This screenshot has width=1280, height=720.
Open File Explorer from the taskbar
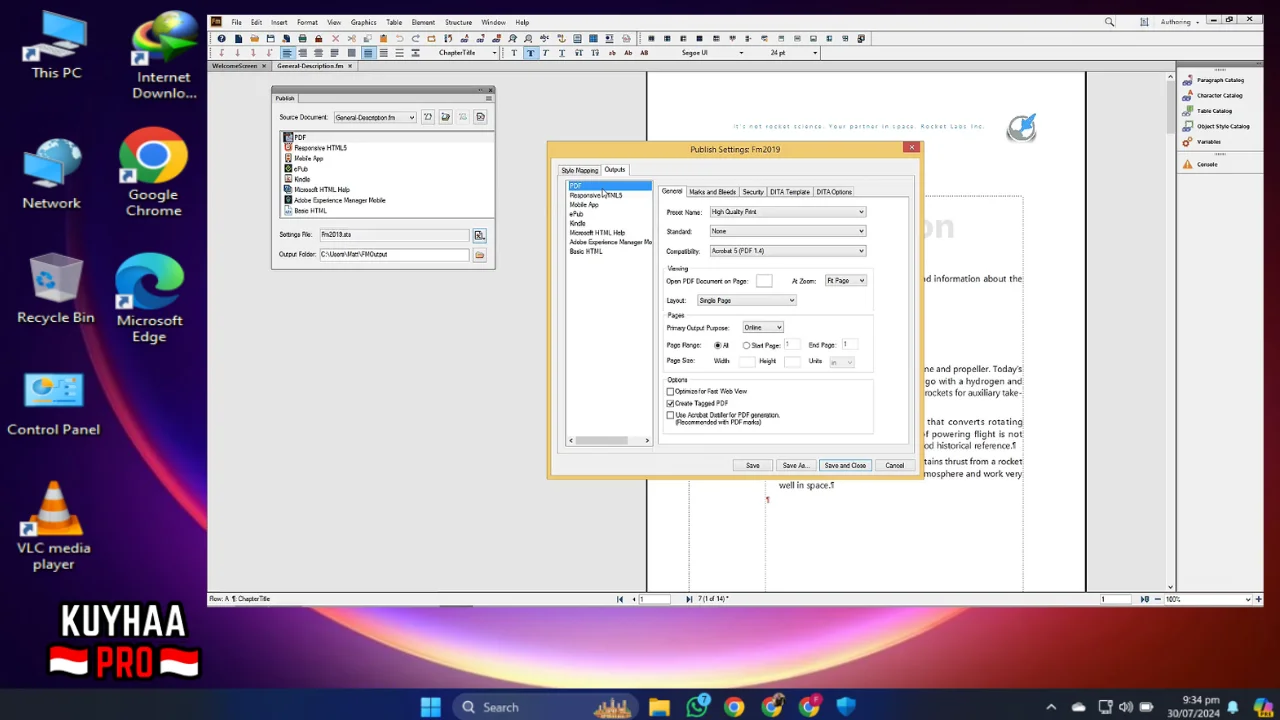coord(659,707)
